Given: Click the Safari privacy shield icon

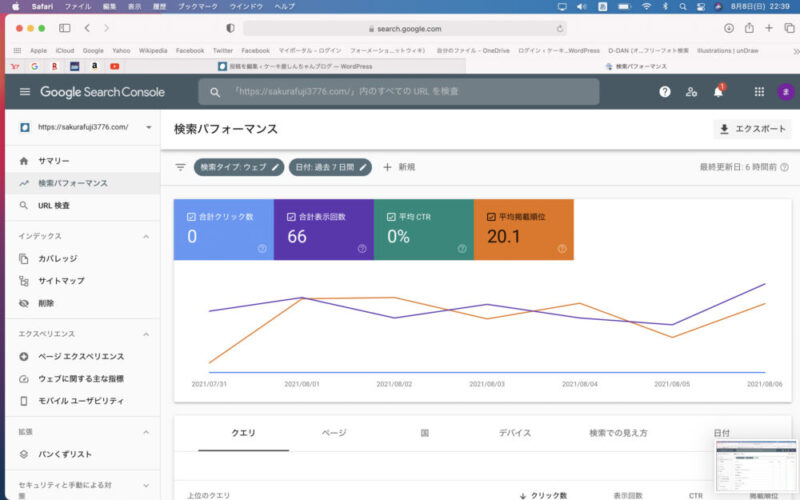Looking at the screenshot, I should [230, 28].
